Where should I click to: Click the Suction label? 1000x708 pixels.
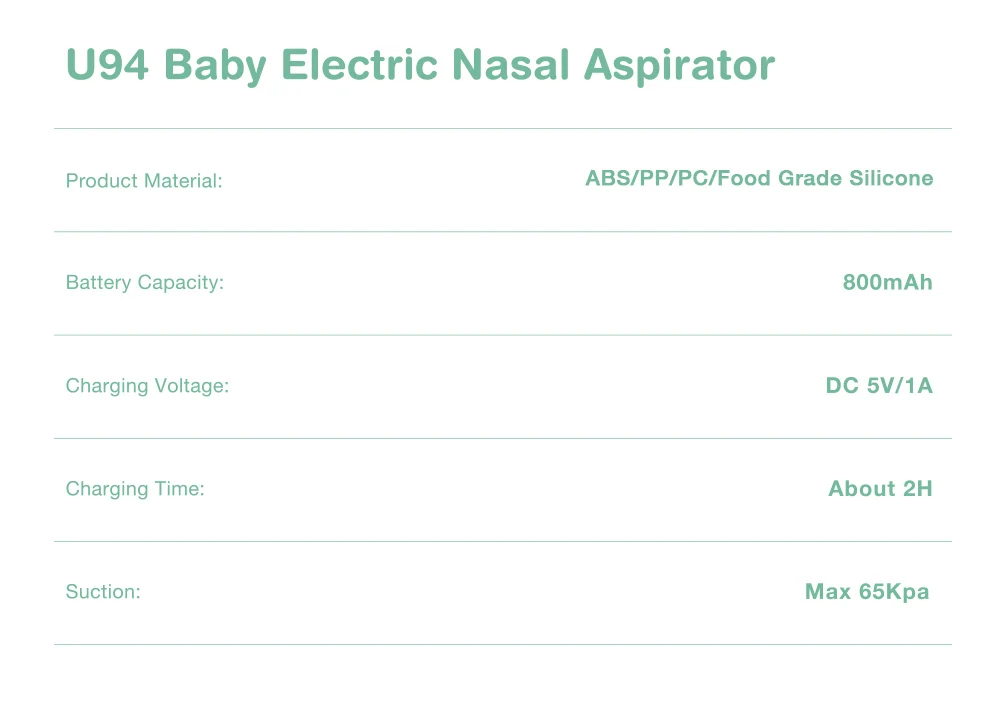(103, 592)
